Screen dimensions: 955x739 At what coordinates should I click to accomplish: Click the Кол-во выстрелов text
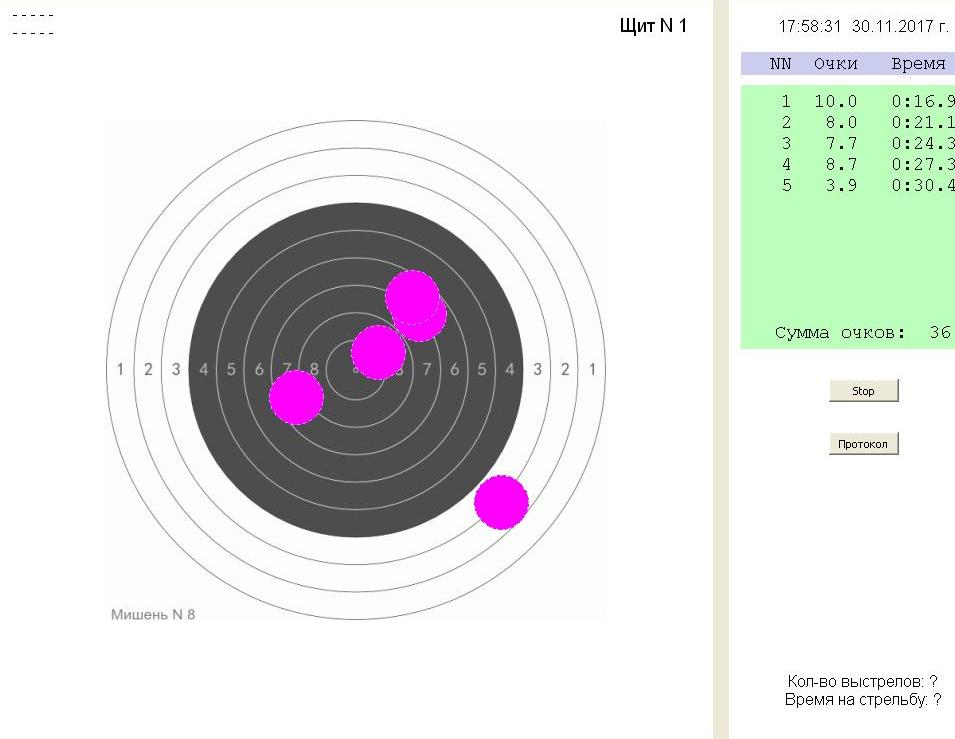pos(862,681)
